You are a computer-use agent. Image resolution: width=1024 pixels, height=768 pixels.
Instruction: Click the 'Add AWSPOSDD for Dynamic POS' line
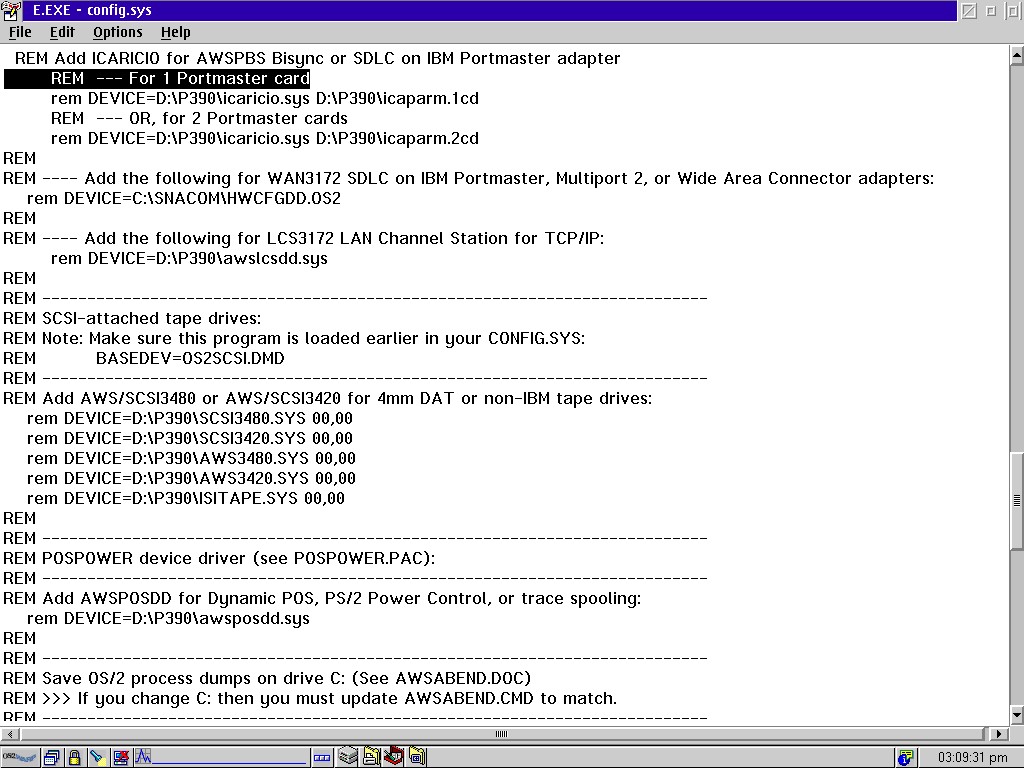[322, 598]
